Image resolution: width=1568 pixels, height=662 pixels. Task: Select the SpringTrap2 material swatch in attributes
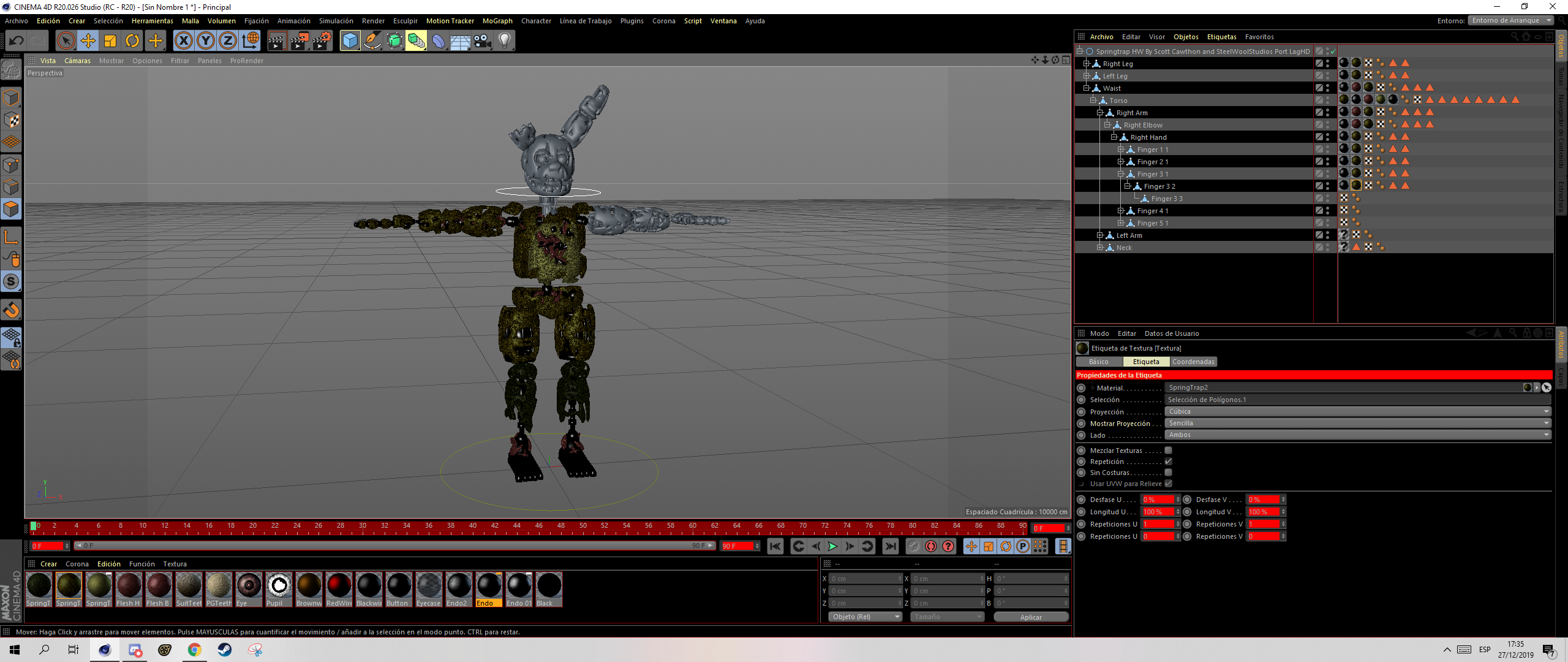tap(1528, 387)
